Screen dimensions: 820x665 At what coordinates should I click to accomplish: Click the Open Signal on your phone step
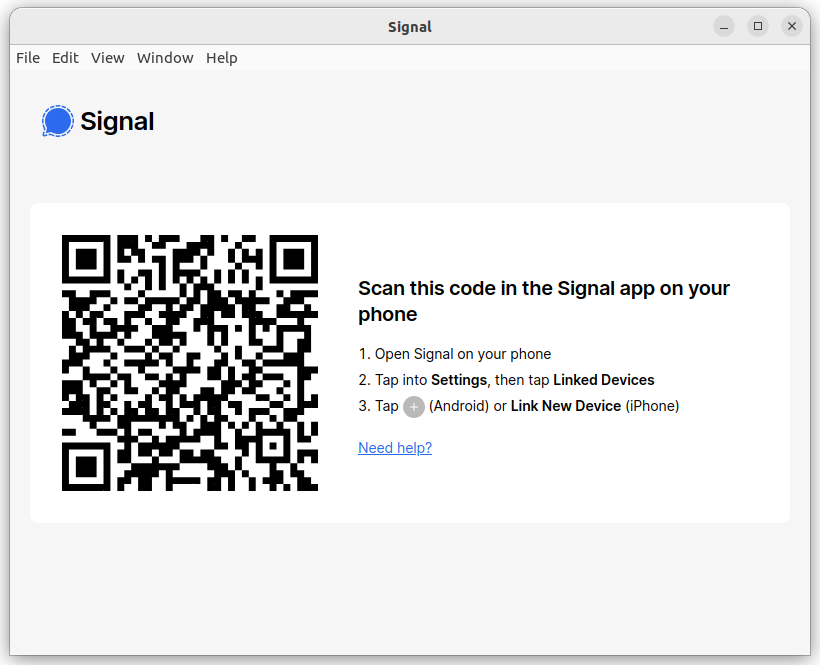click(x=455, y=354)
